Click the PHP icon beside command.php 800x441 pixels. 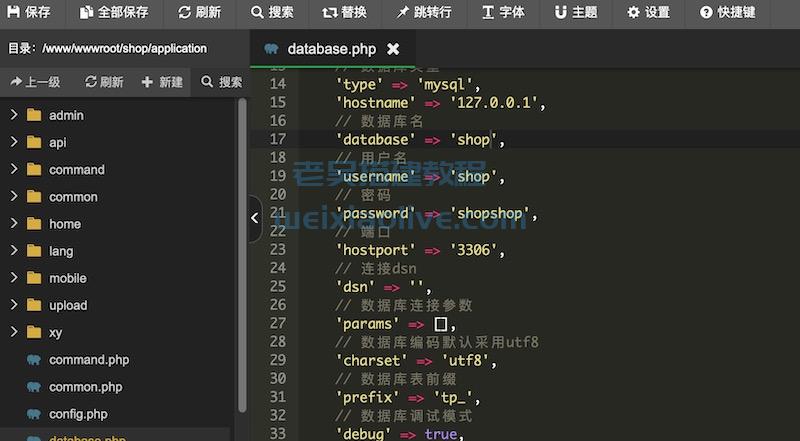point(34,360)
